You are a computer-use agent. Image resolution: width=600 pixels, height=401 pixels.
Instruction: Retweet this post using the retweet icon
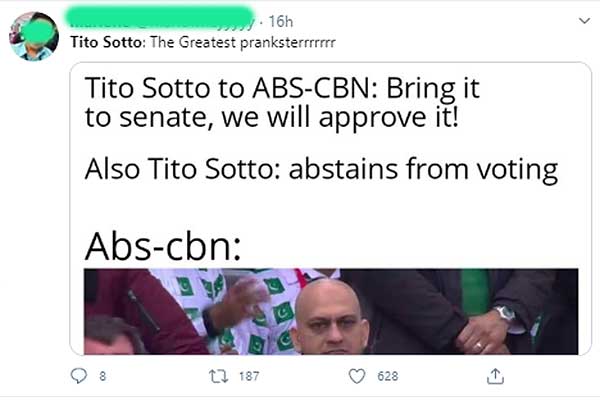[218, 376]
